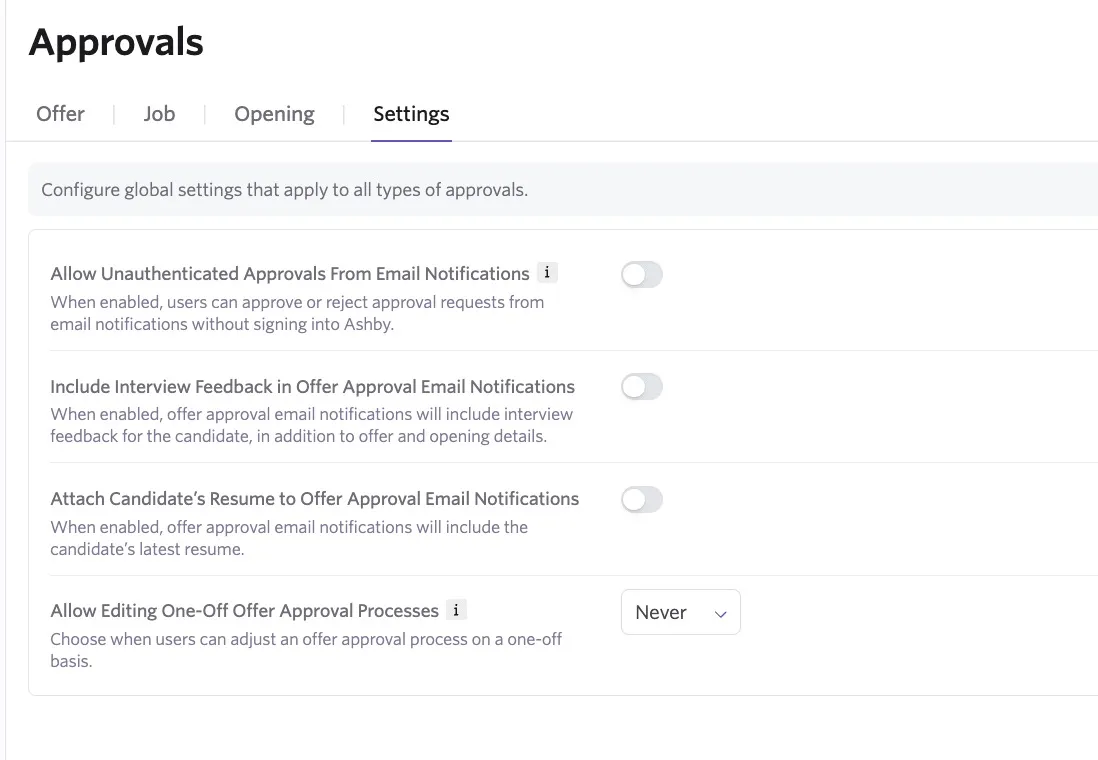Select the Settings tab
Viewport: 1098px width, 760px height.
point(411,113)
